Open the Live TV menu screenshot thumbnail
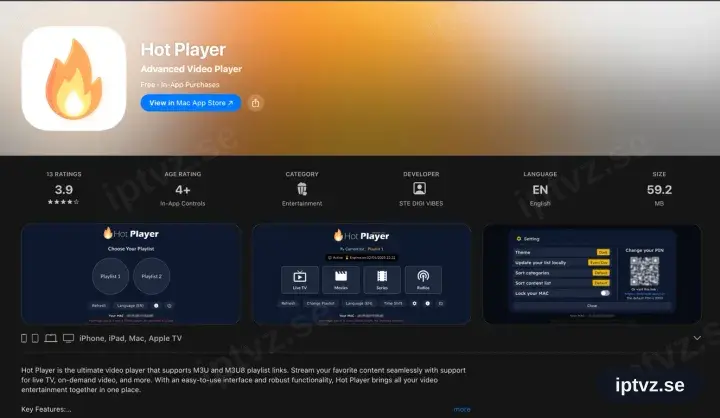 pyautogui.click(x=362, y=274)
